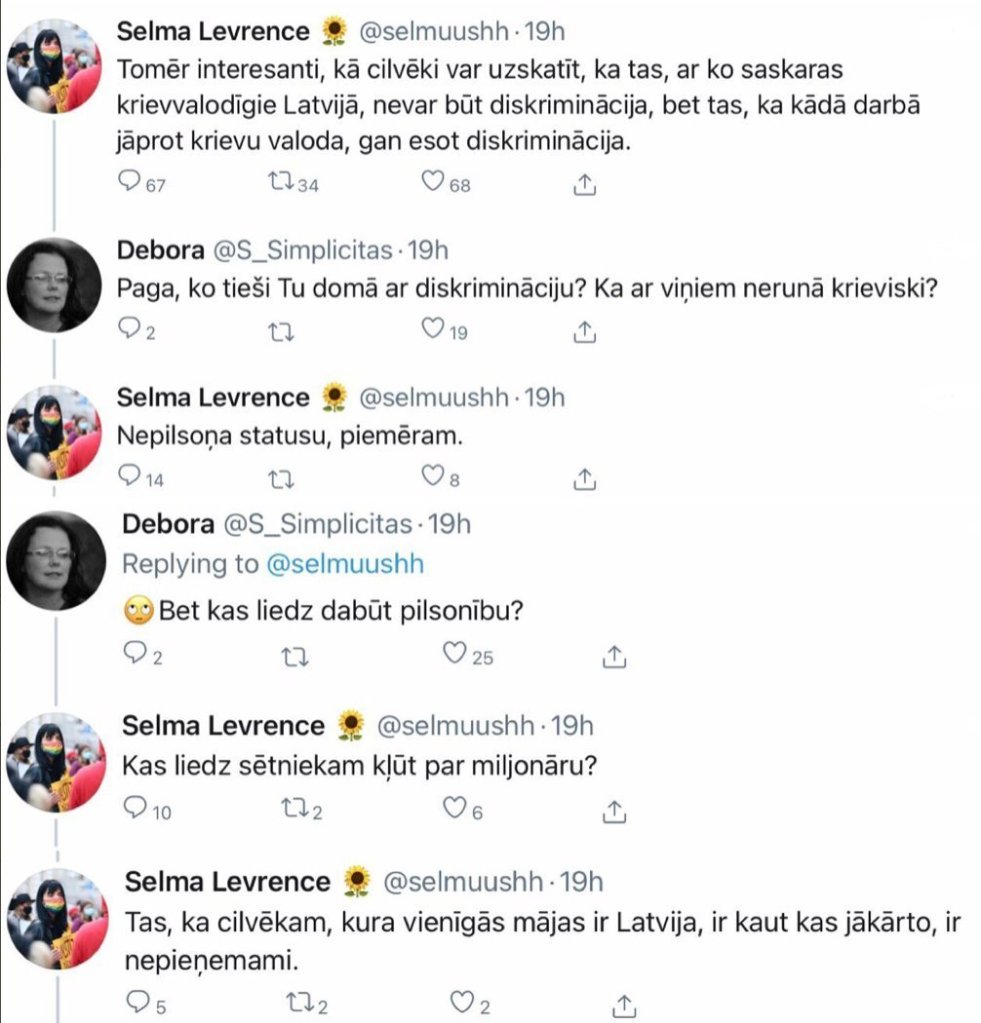Reply to the tweet with 10 replies
981x1023 pixels.
[x=134, y=808]
